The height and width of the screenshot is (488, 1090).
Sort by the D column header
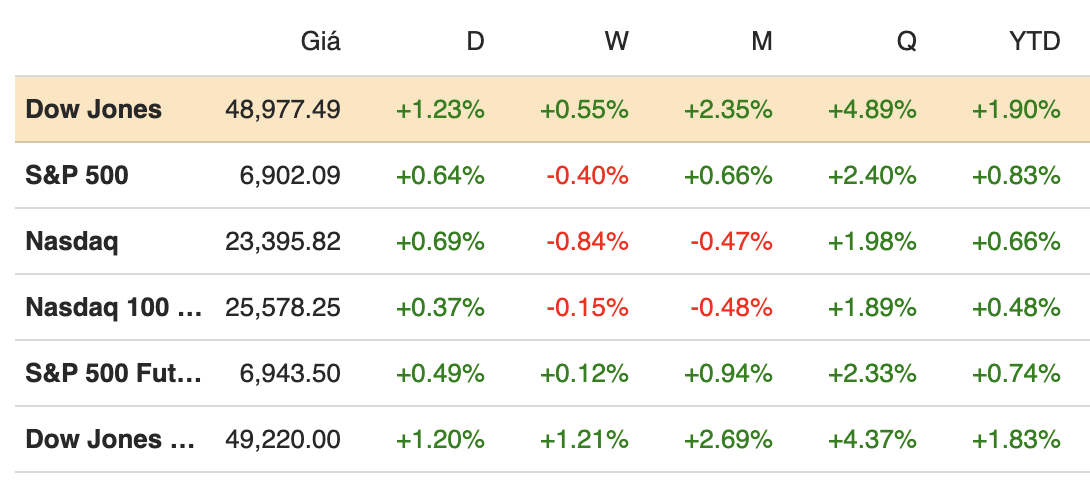[475, 43]
